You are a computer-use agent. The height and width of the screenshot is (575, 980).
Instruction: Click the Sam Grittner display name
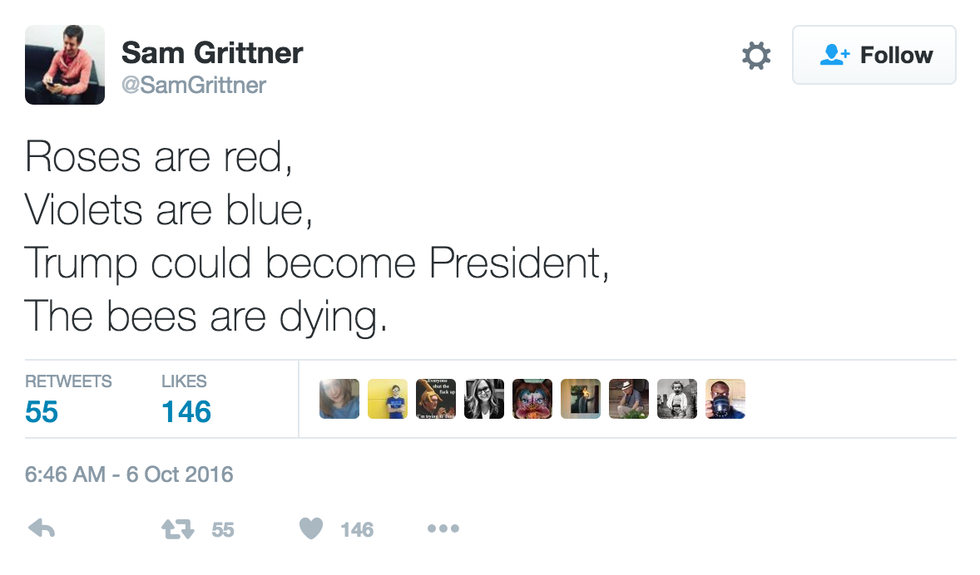pyautogui.click(x=212, y=52)
